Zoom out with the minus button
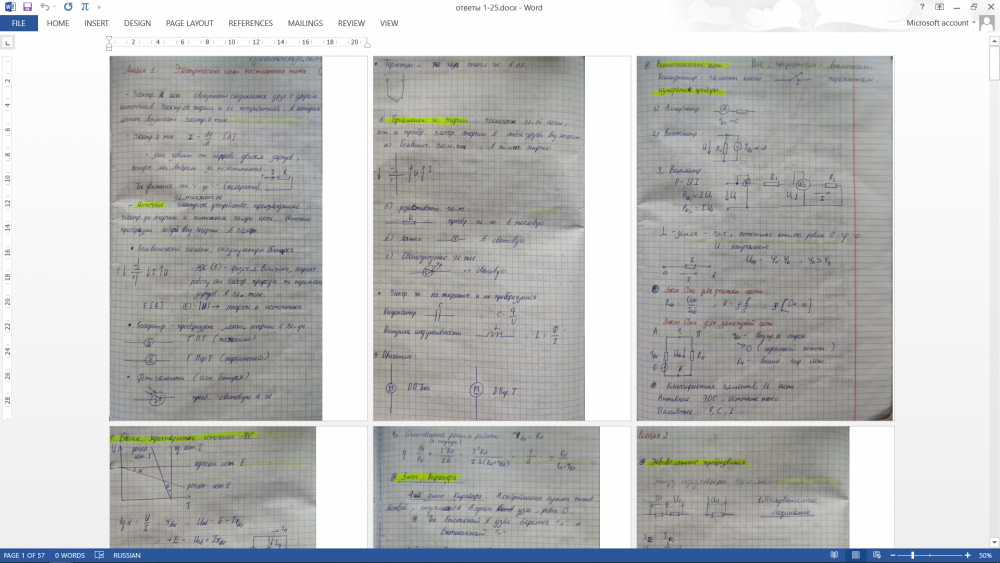The image size is (1000, 563). coord(893,555)
